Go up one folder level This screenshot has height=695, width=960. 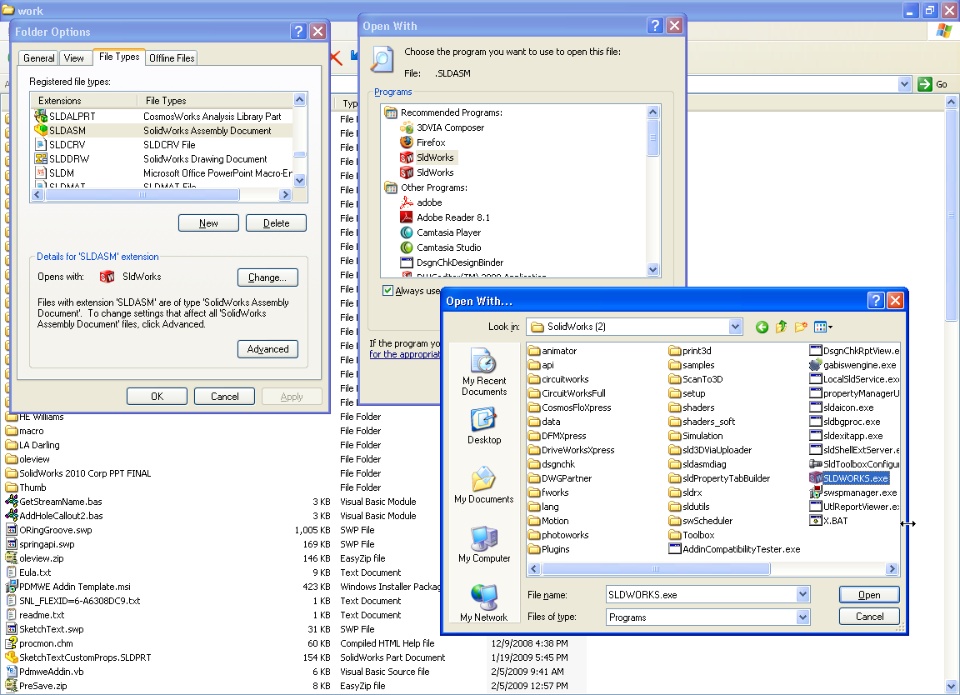pos(781,327)
